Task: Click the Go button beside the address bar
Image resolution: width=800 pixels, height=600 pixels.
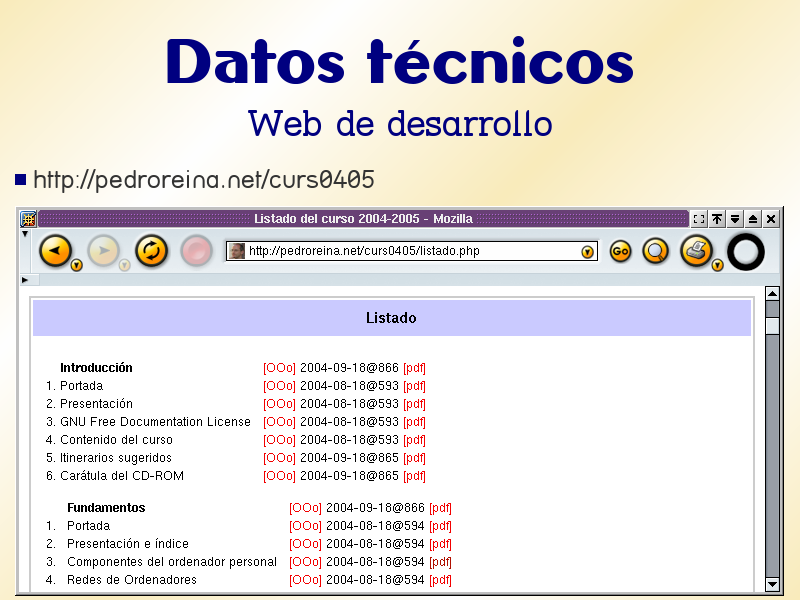Action: tap(620, 251)
